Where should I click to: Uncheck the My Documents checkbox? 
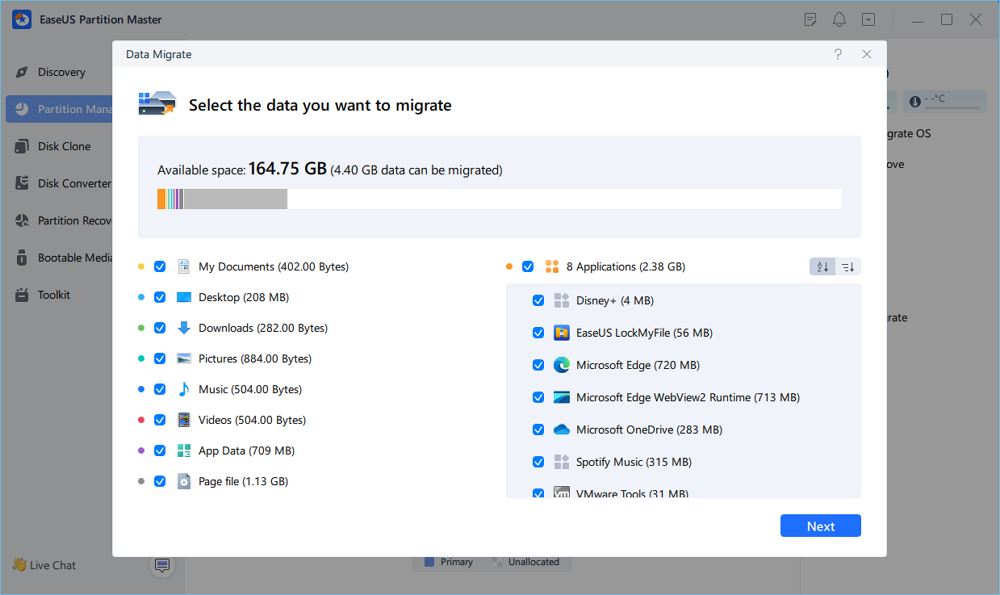(x=160, y=267)
